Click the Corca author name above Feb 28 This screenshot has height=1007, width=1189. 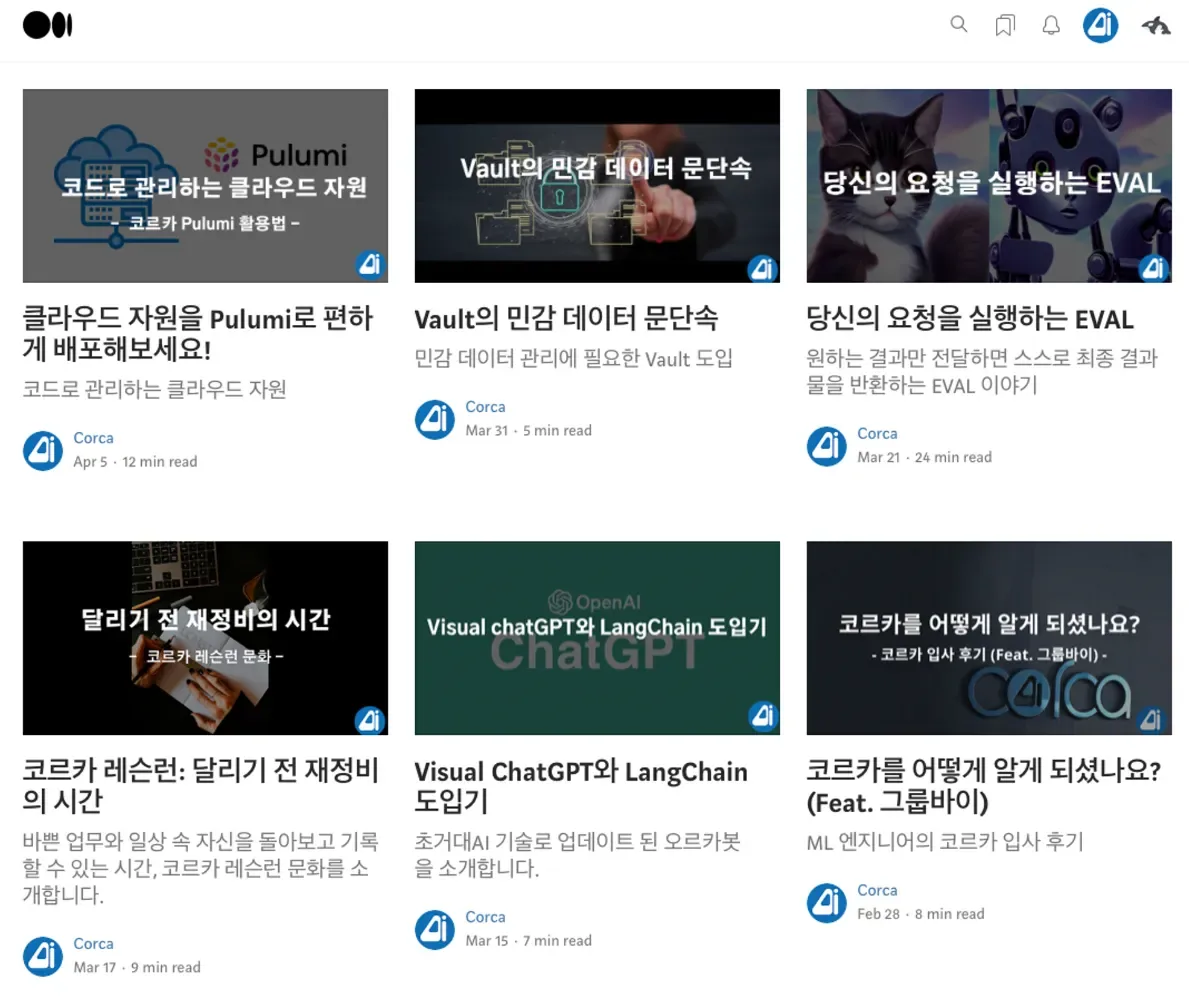click(877, 889)
